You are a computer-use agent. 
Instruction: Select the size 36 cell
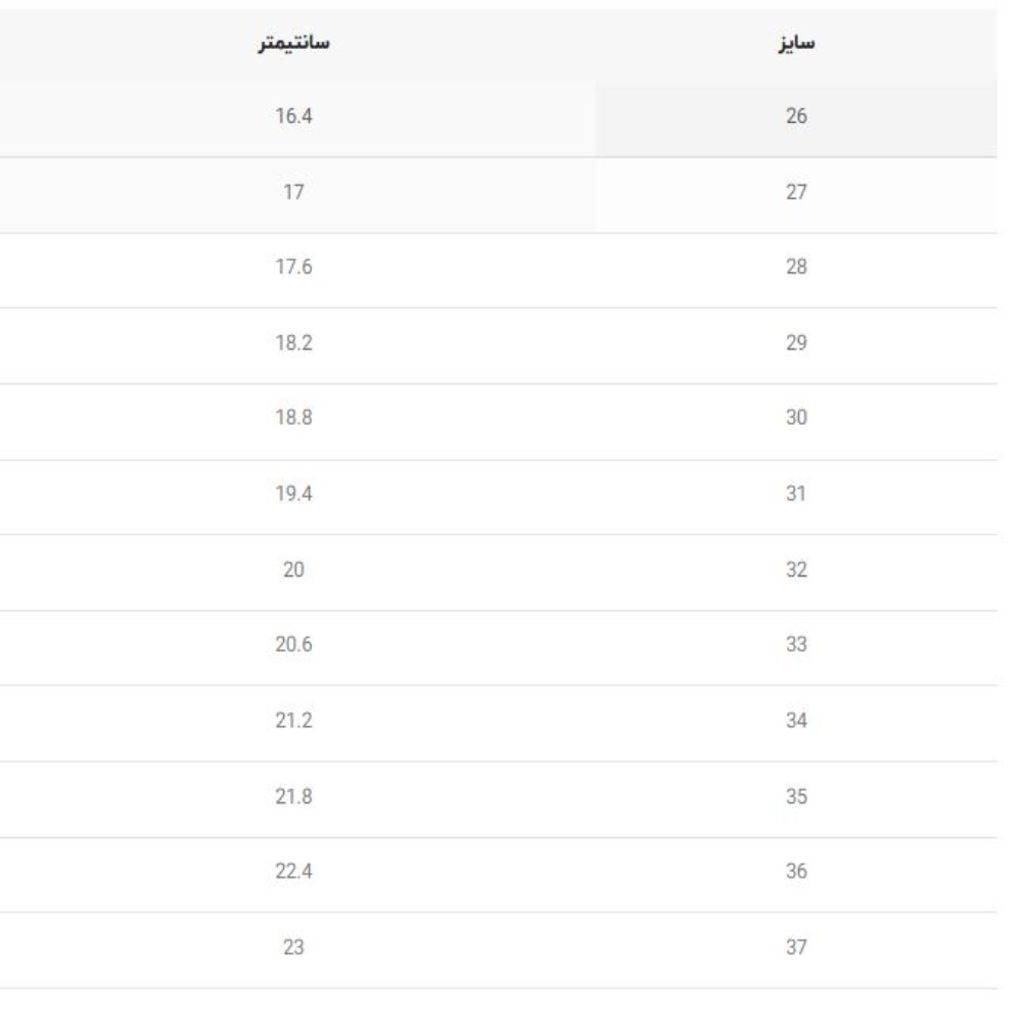pyautogui.click(x=796, y=874)
